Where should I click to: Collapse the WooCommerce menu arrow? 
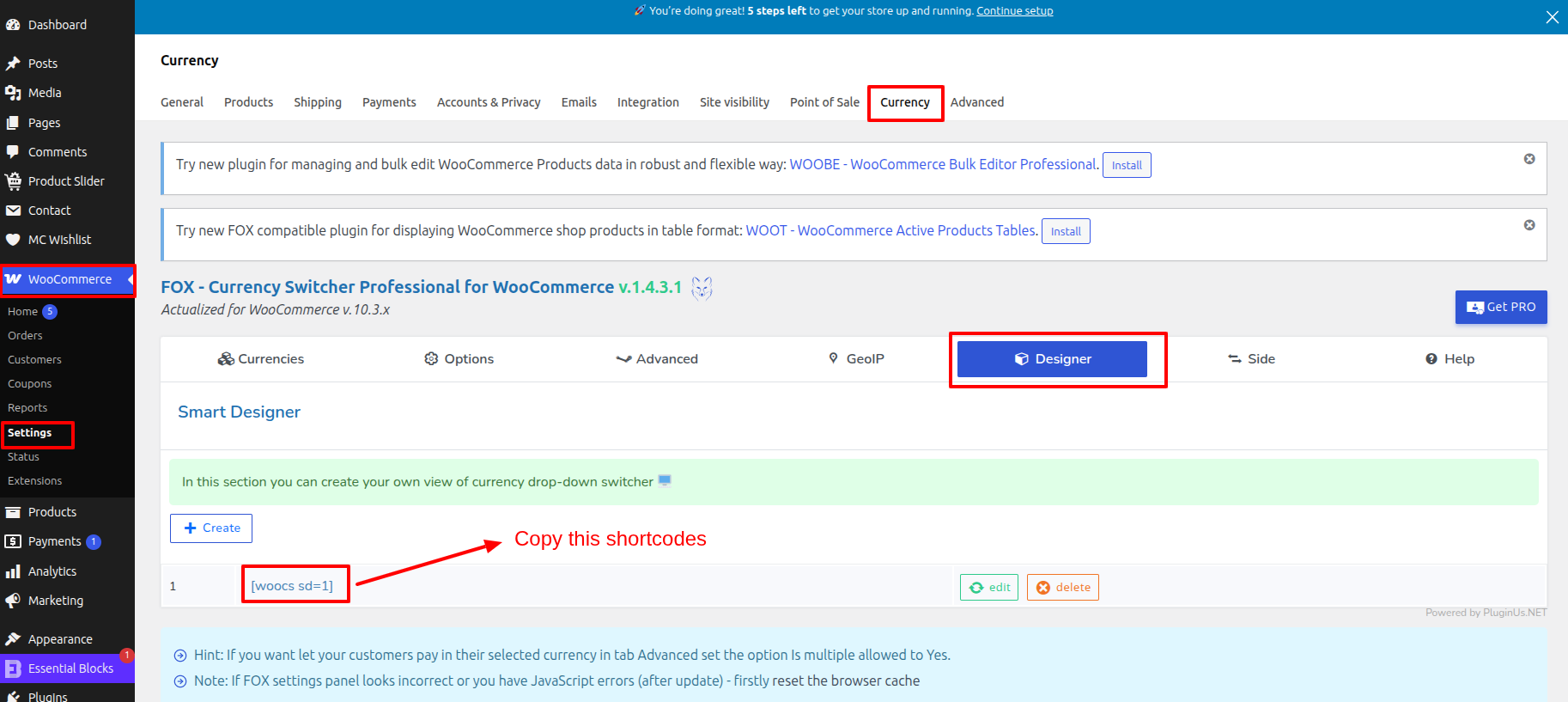click(130, 279)
